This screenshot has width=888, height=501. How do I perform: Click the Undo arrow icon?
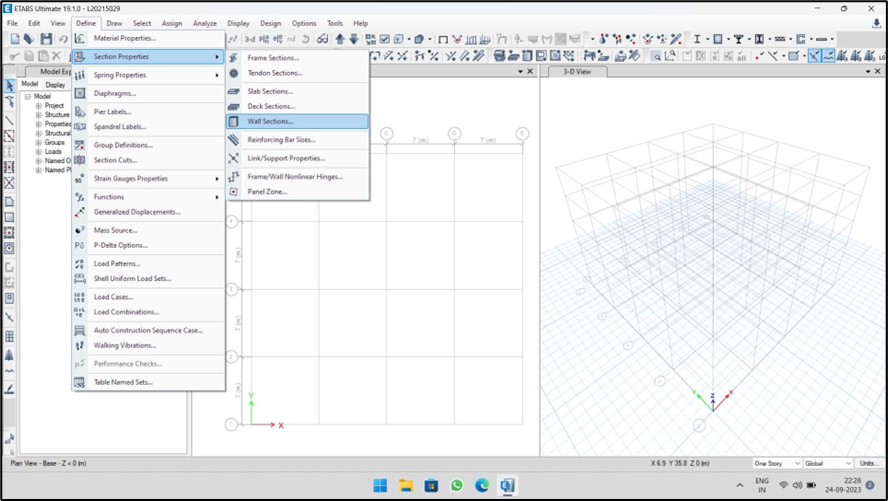[63, 39]
